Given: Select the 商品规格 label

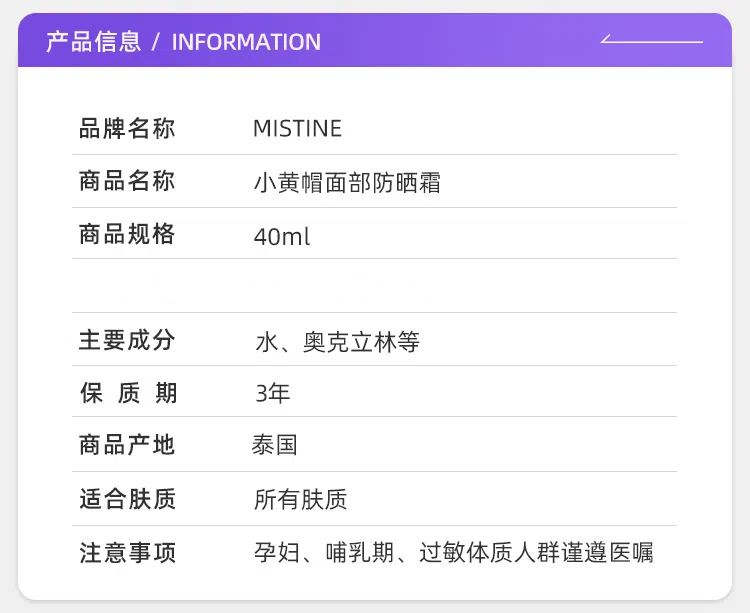Looking at the screenshot, I should 127,235.
